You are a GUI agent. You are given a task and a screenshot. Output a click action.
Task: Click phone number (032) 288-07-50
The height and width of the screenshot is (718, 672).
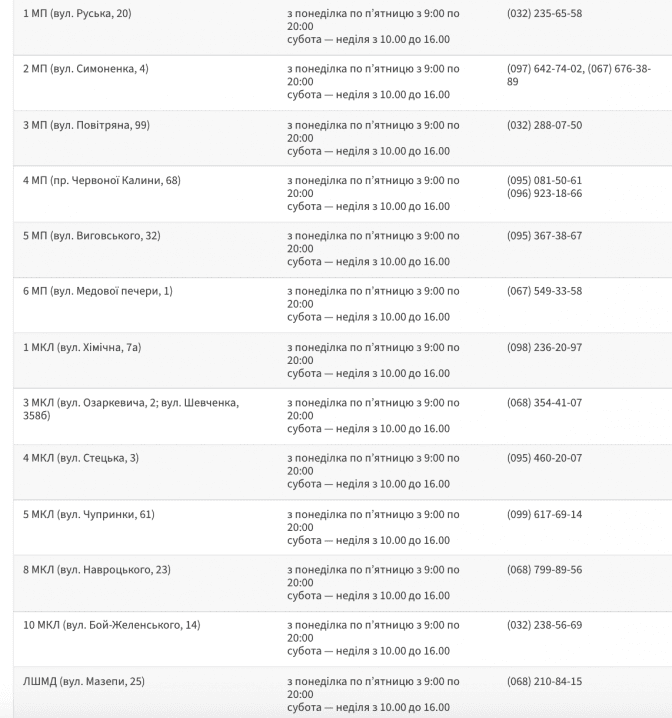pyautogui.click(x=544, y=125)
